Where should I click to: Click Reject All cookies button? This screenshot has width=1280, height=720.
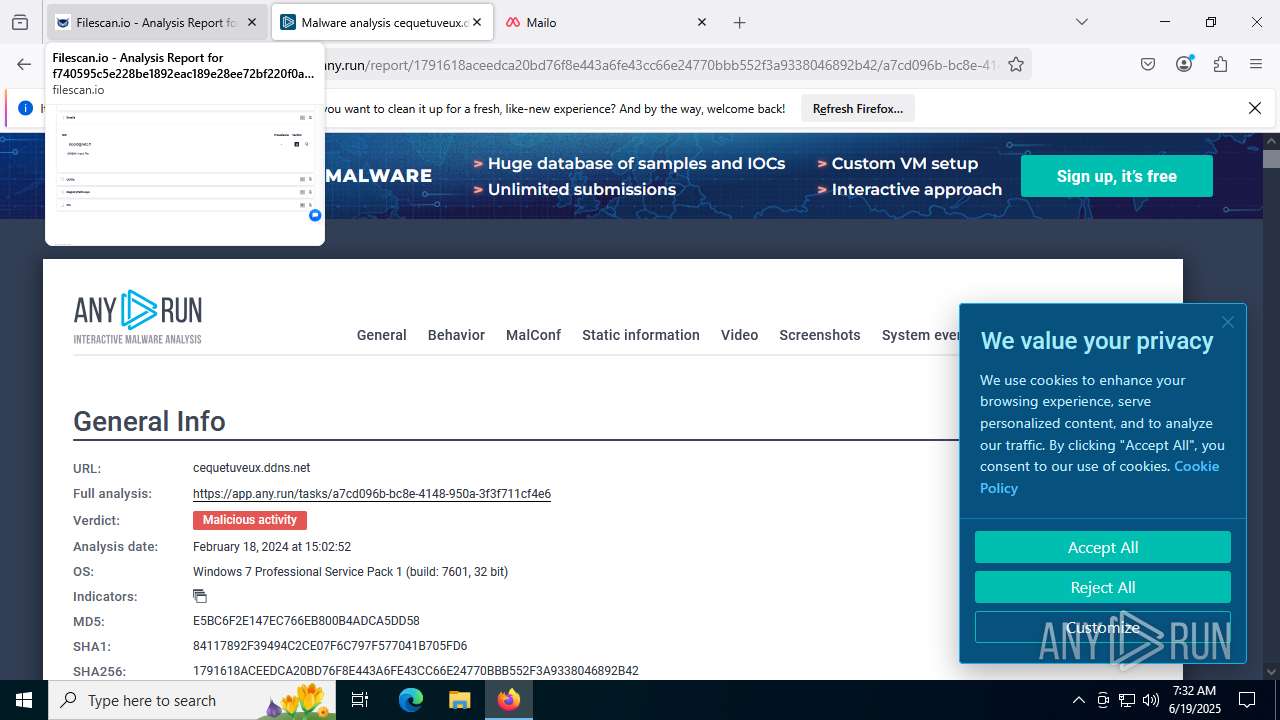coord(1103,587)
